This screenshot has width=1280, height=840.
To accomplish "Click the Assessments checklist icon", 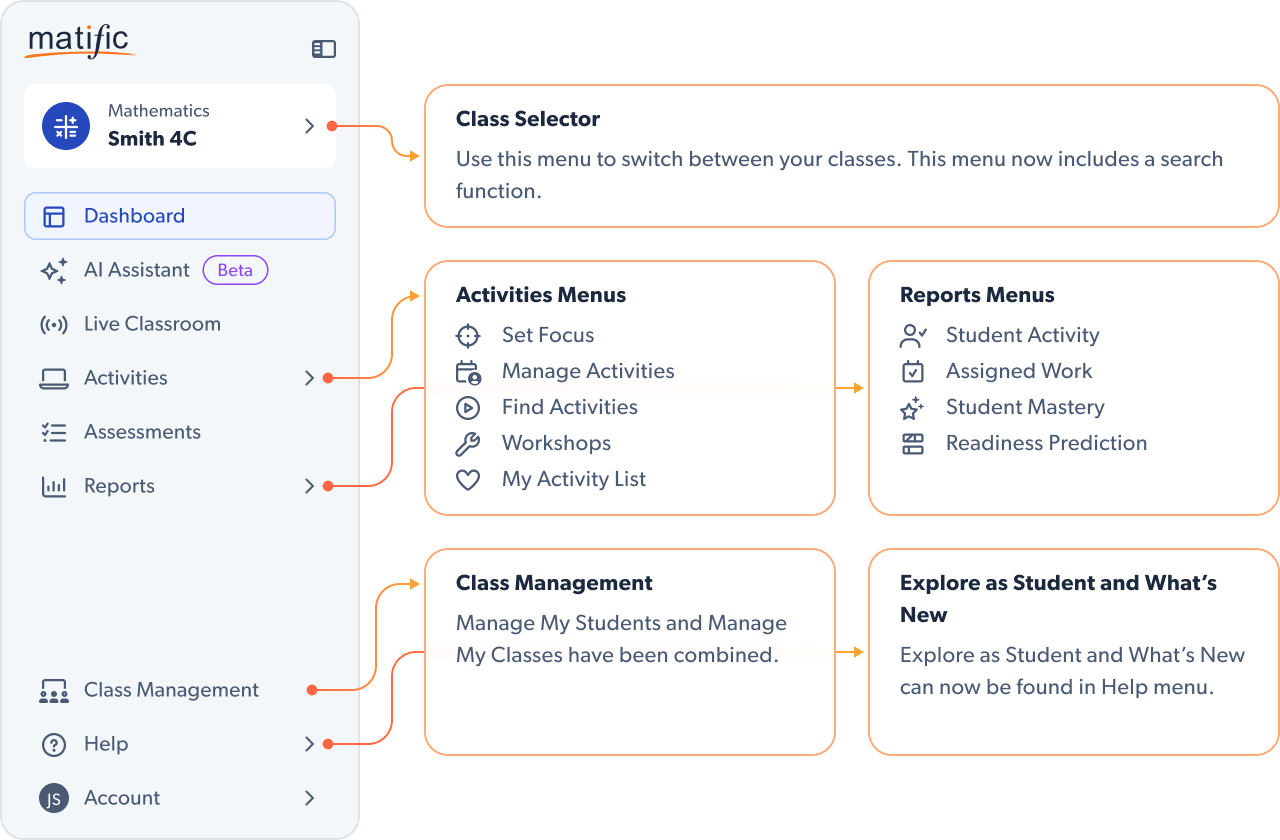I will [x=54, y=433].
